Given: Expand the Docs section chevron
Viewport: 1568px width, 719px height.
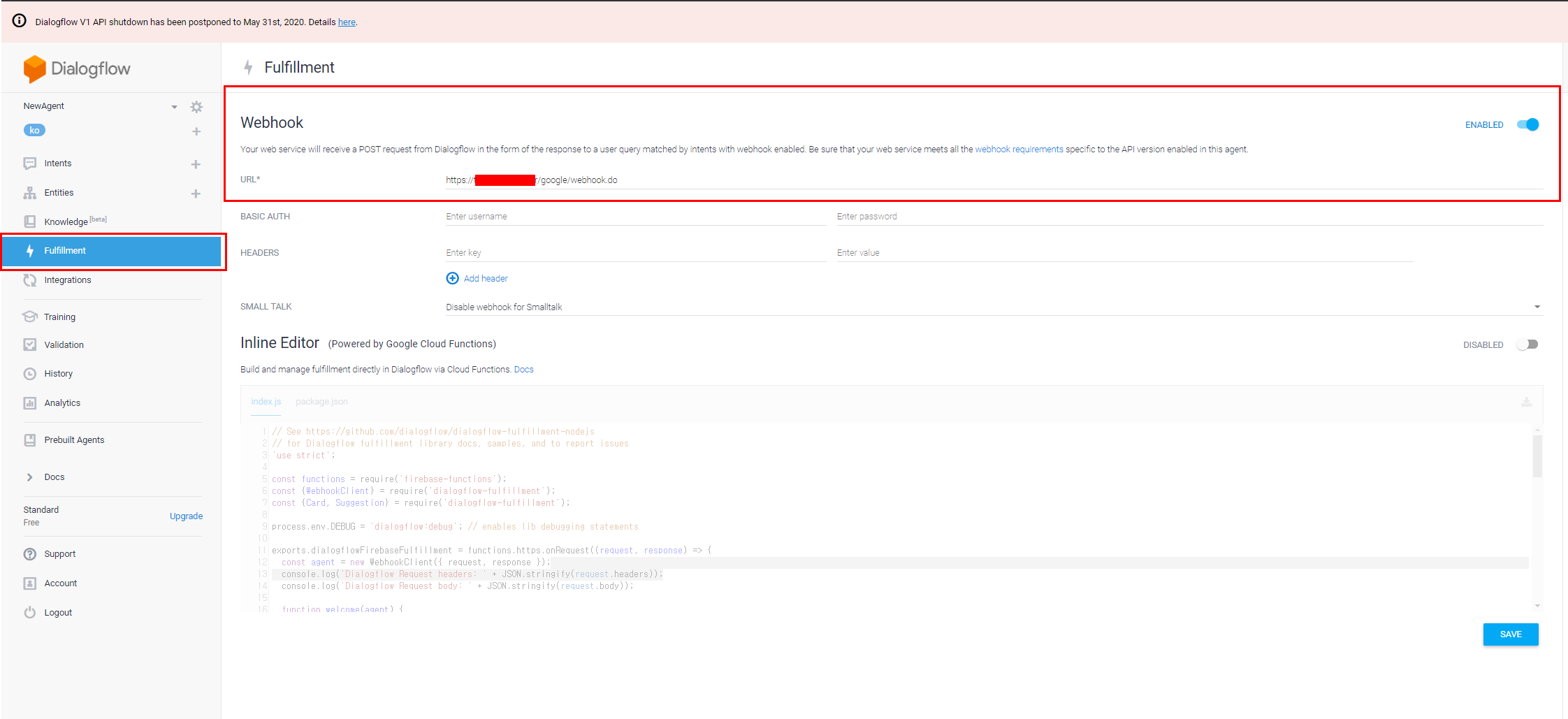Looking at the screenshot, I should click(30, 477).
